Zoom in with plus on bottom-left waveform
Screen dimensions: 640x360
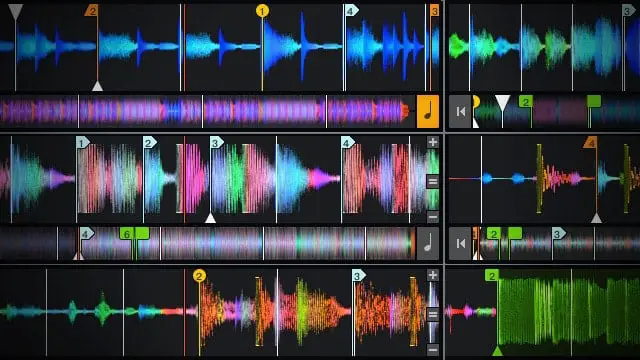(x=433, y=275)
